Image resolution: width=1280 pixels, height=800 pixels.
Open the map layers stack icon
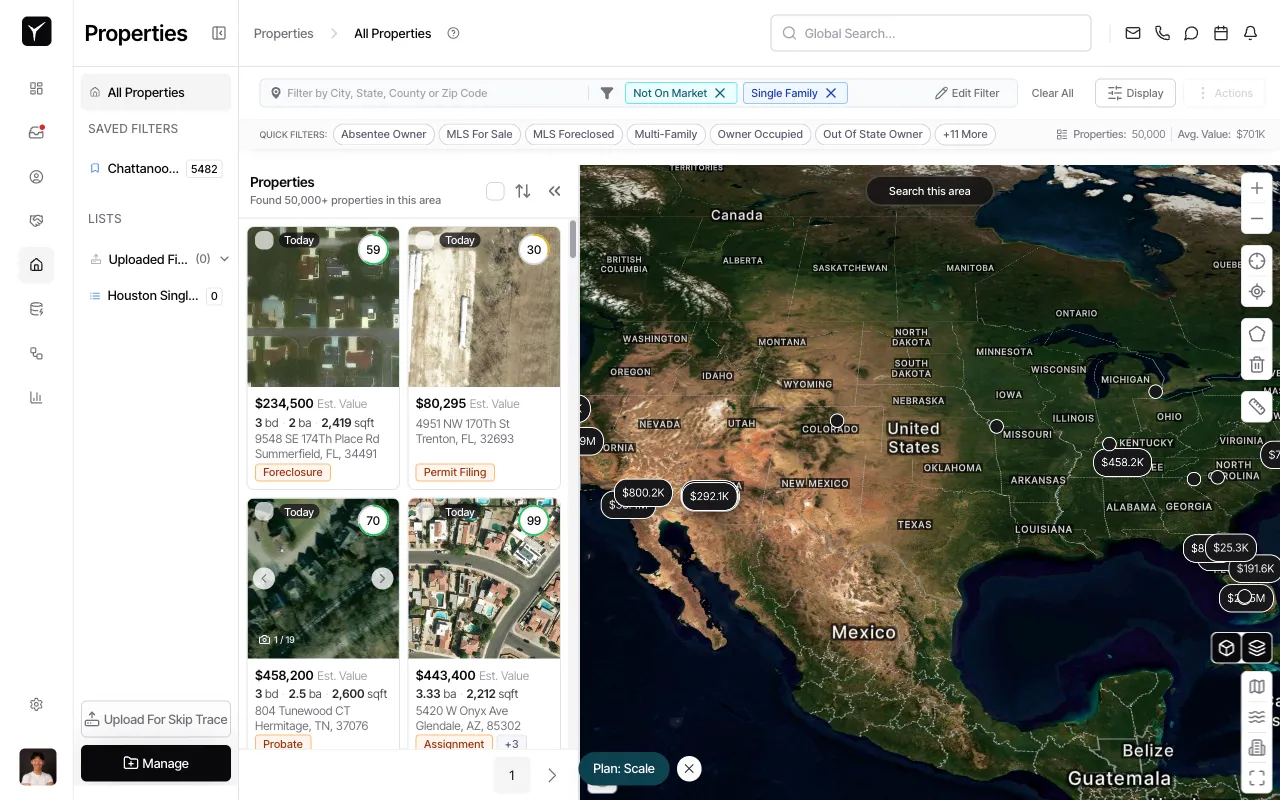click(1257, 648)
